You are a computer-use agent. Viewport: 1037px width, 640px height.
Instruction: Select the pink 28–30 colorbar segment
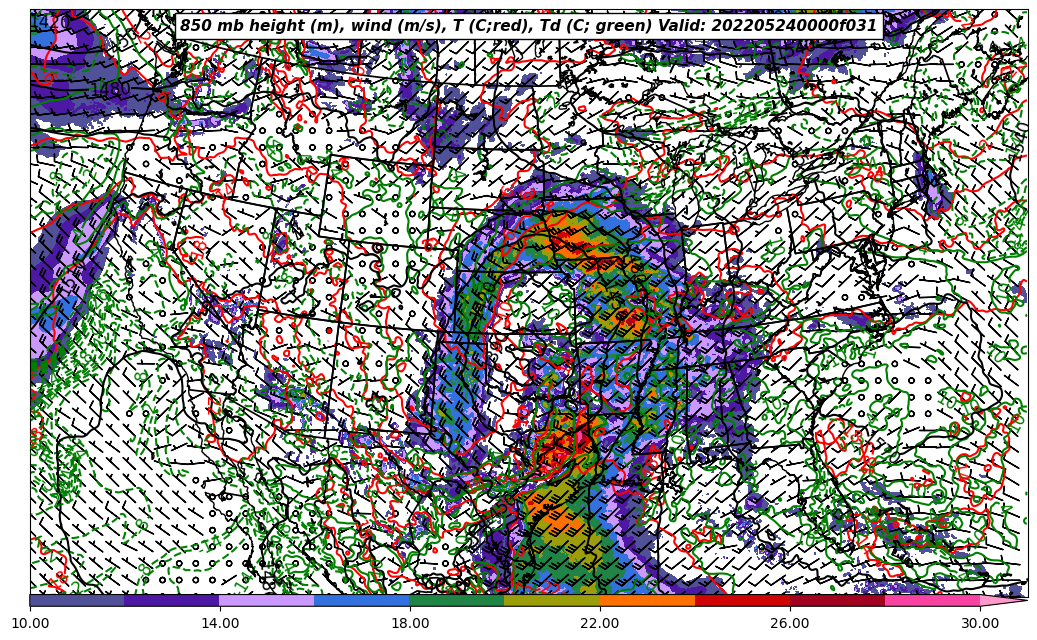coord(933,600)
